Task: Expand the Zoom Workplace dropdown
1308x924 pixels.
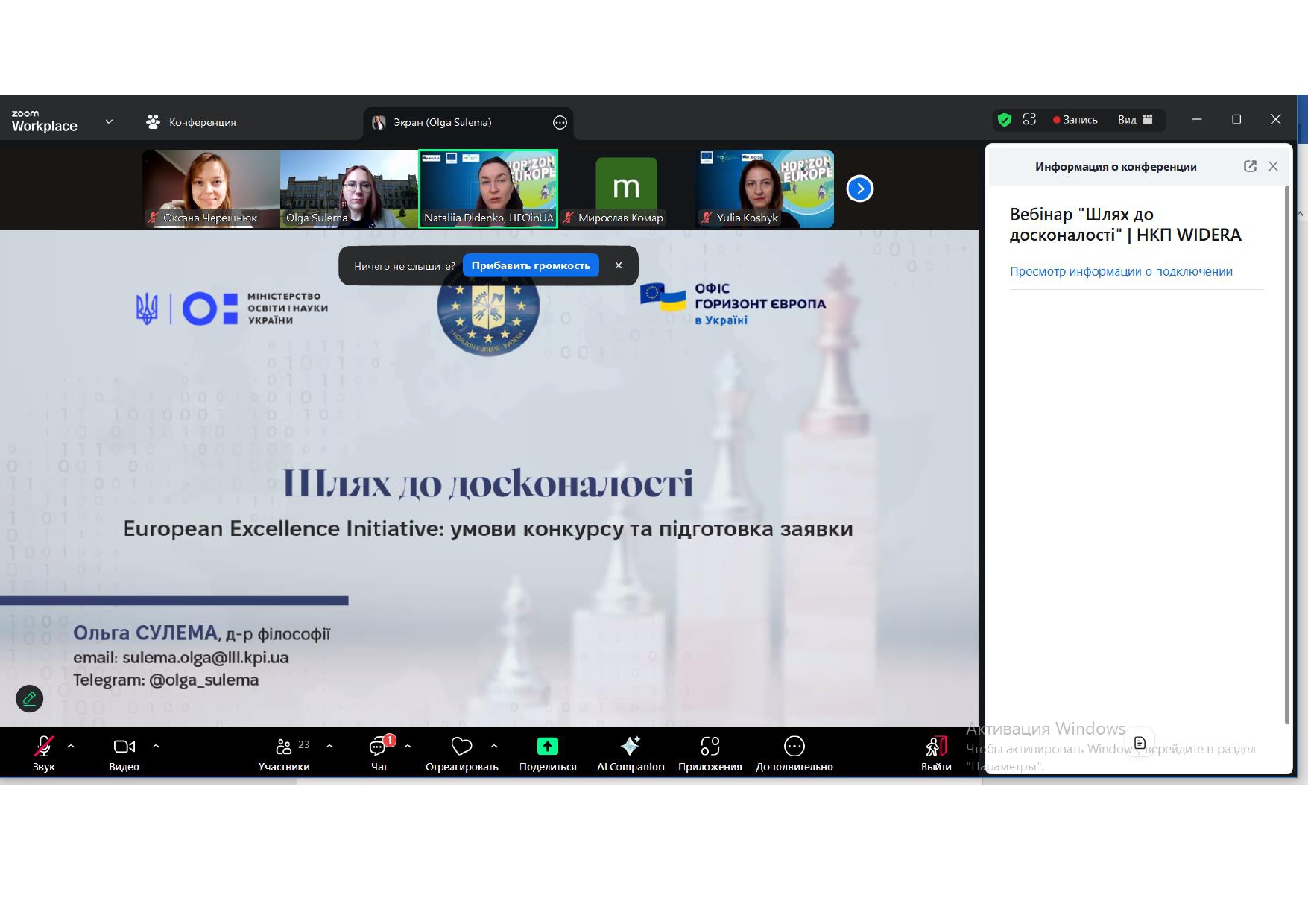Action: [x=109, y=121]
